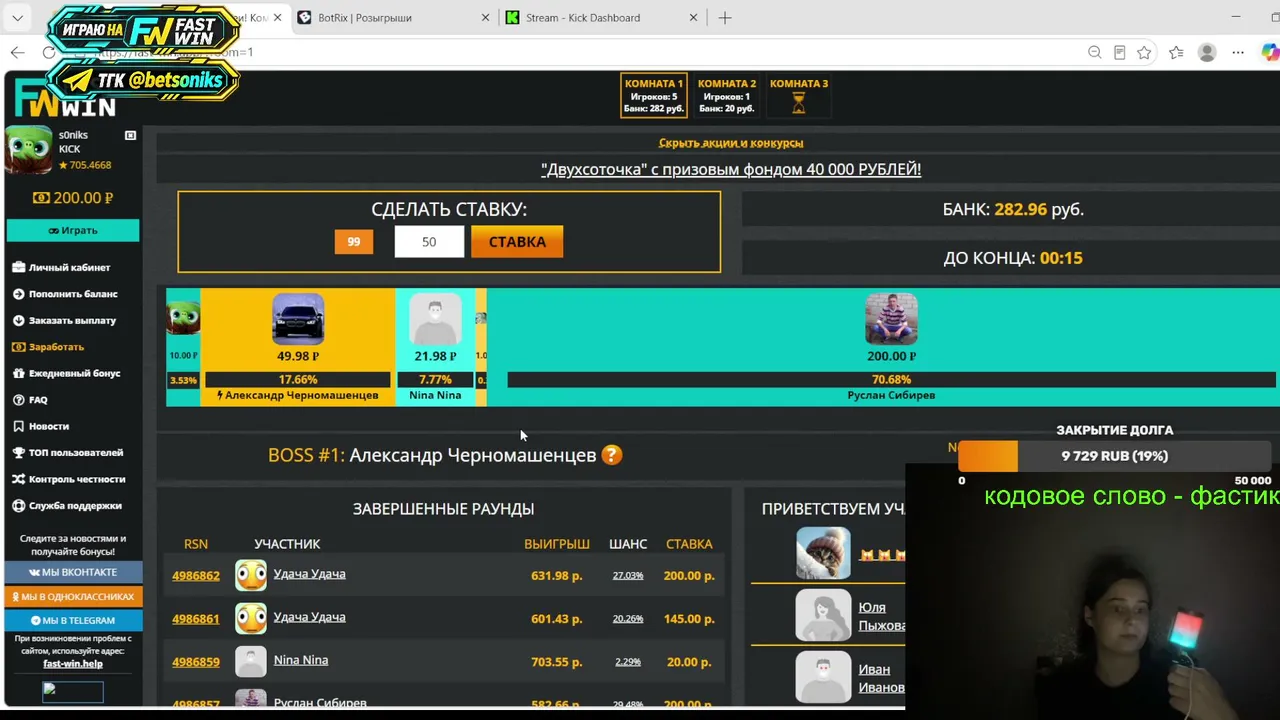This screenshot has height=720, width=1280.
Task: Open the browser tab search dropdown
Action: [x=18, y=18]
